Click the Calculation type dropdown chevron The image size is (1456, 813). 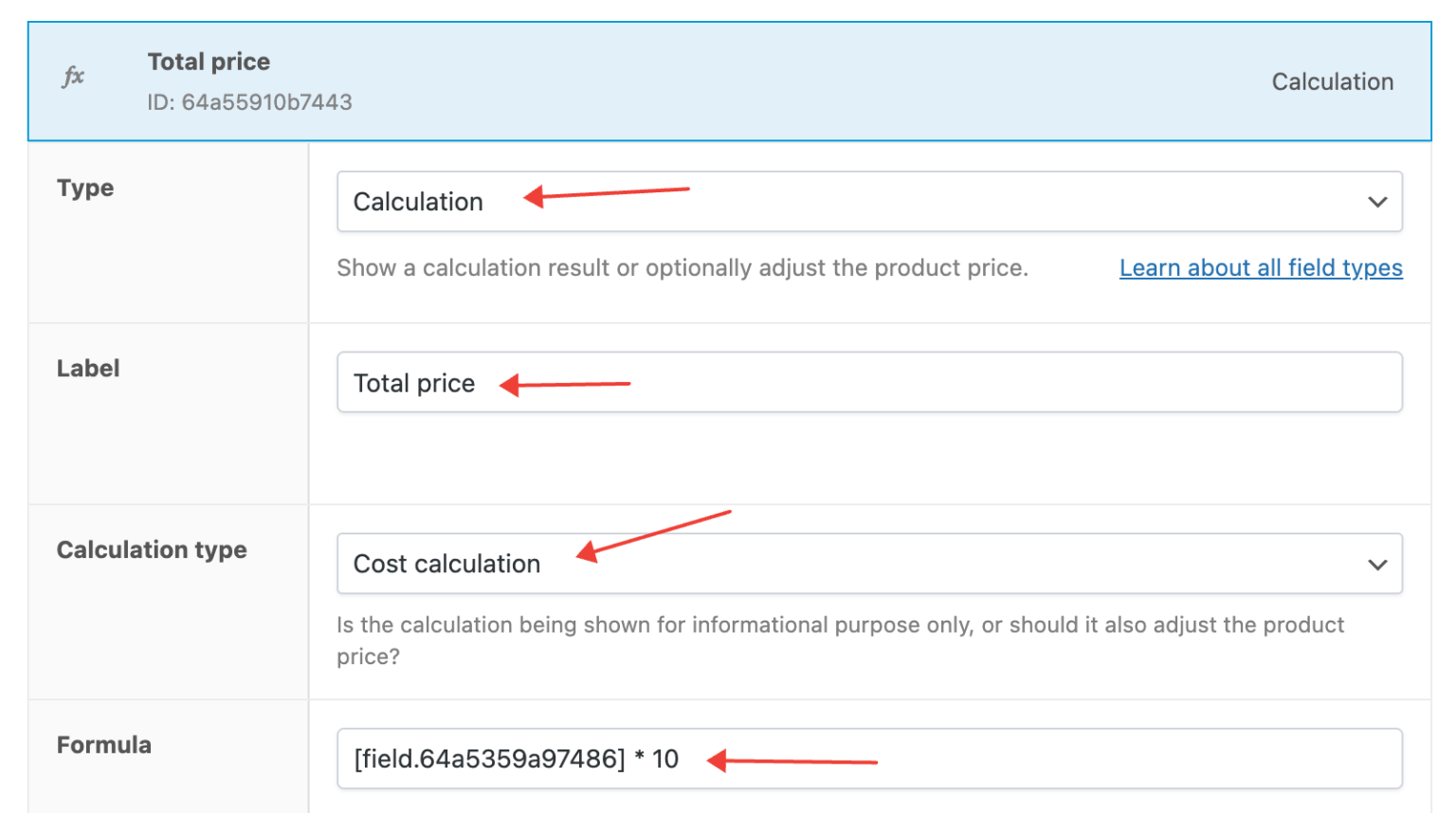point(1376,564)
